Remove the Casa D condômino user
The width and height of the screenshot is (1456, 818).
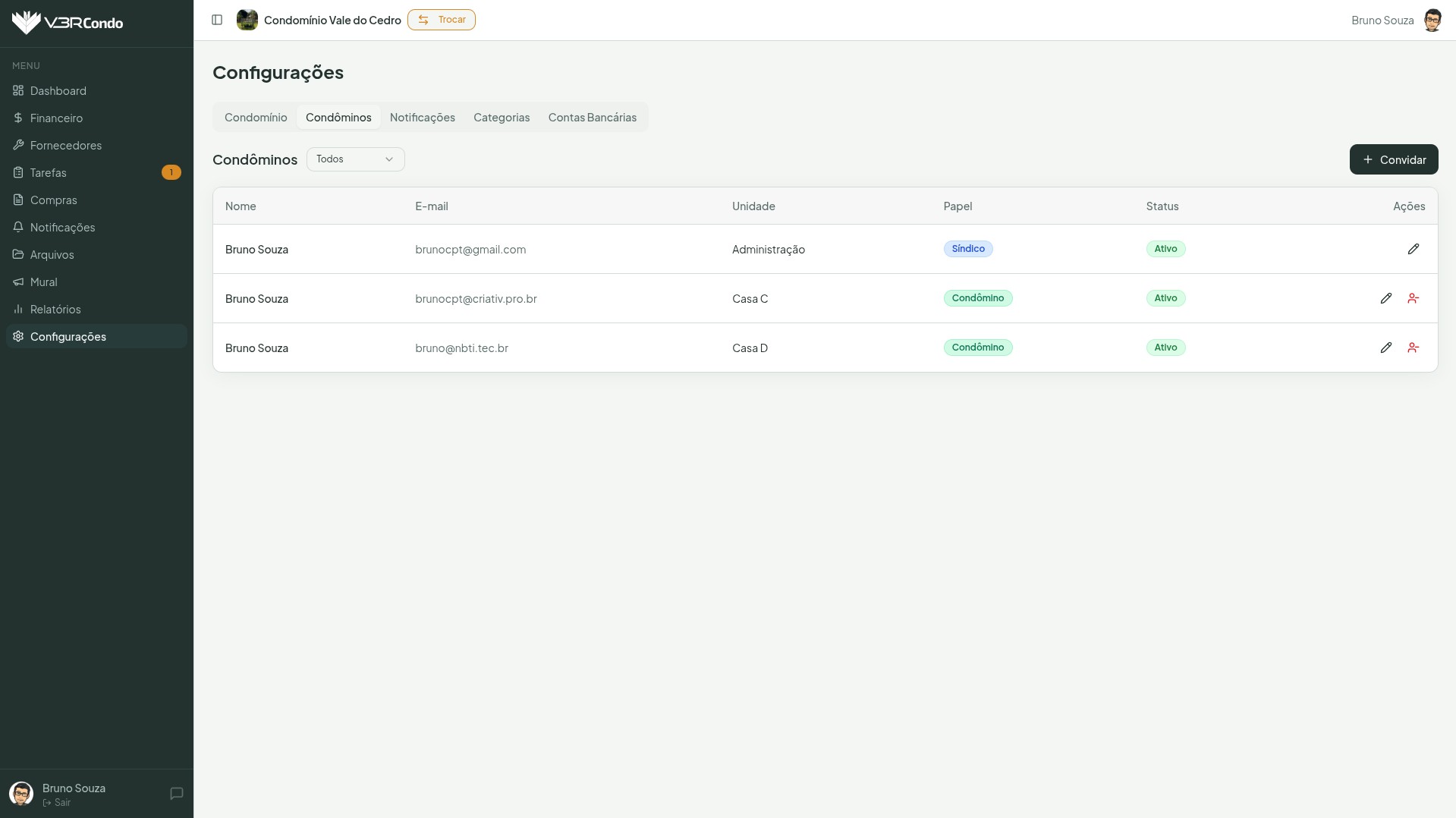[1413, 348]
